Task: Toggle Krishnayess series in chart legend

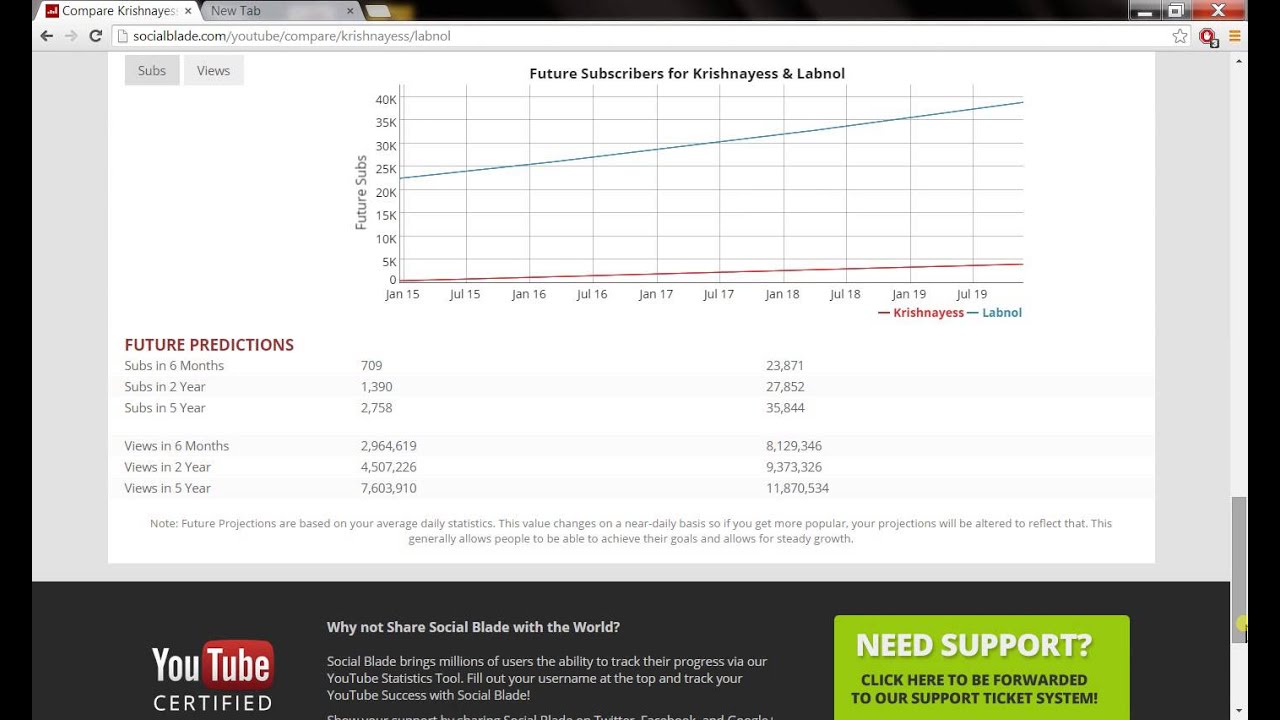Action: coord(921,313)
